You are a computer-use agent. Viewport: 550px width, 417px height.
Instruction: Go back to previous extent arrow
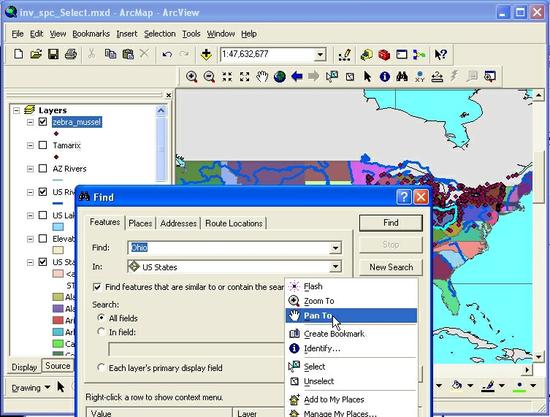297,76
